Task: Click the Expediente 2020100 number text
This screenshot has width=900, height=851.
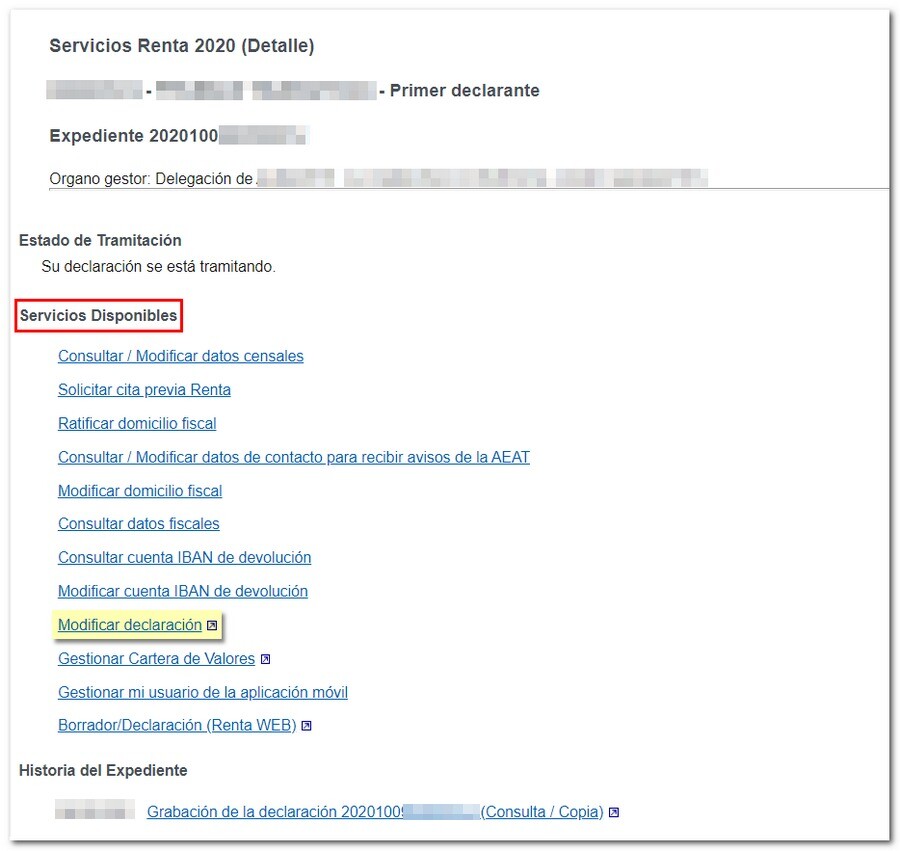Action: pos(134,136)
